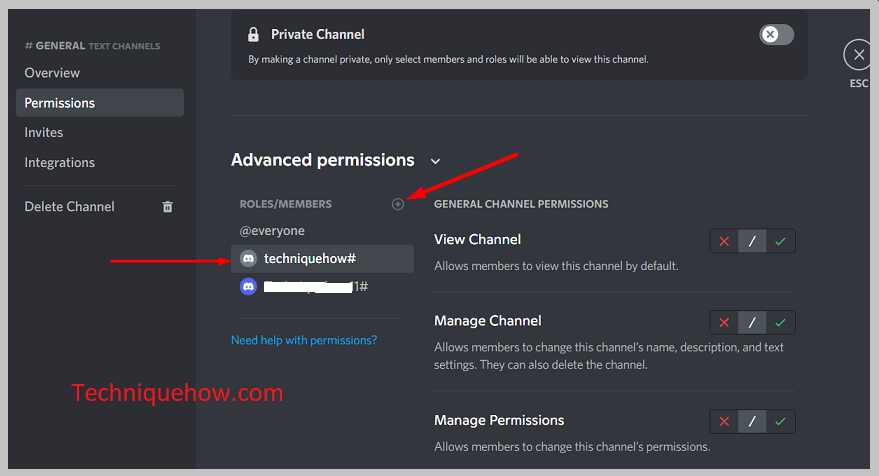This screenshot has width=879, height=476.
Task: Click the View Channel description text
Action: 556,266
